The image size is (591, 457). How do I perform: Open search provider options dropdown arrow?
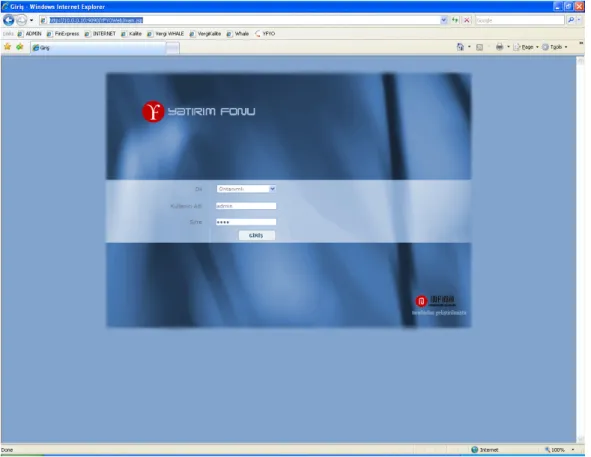click(579, 20)
